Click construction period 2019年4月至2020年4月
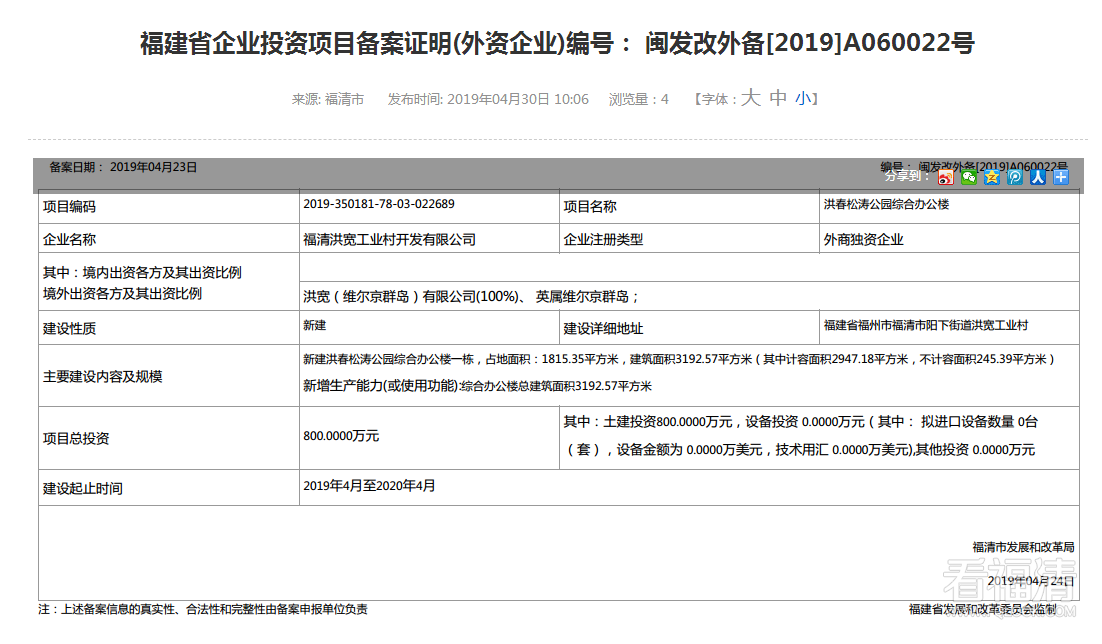The width and height of the screenshot is (1102, 644). click(x=369, y=486)
